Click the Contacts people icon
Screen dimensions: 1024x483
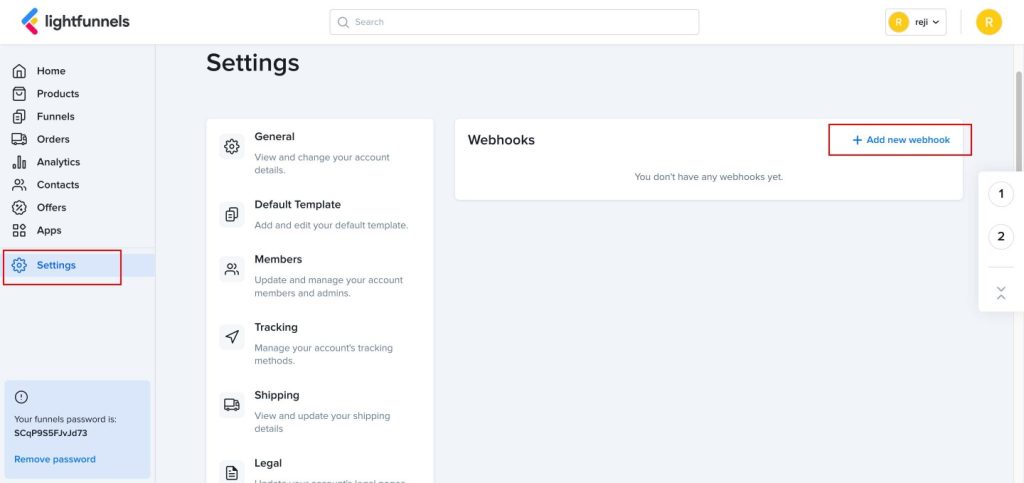[x=20, y=185]
